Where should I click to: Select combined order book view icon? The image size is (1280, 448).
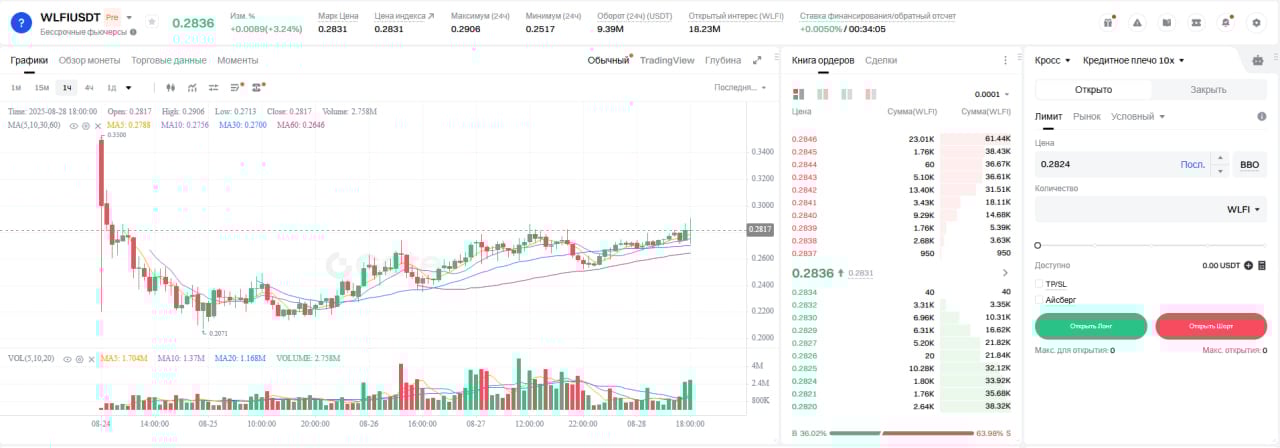798,94
